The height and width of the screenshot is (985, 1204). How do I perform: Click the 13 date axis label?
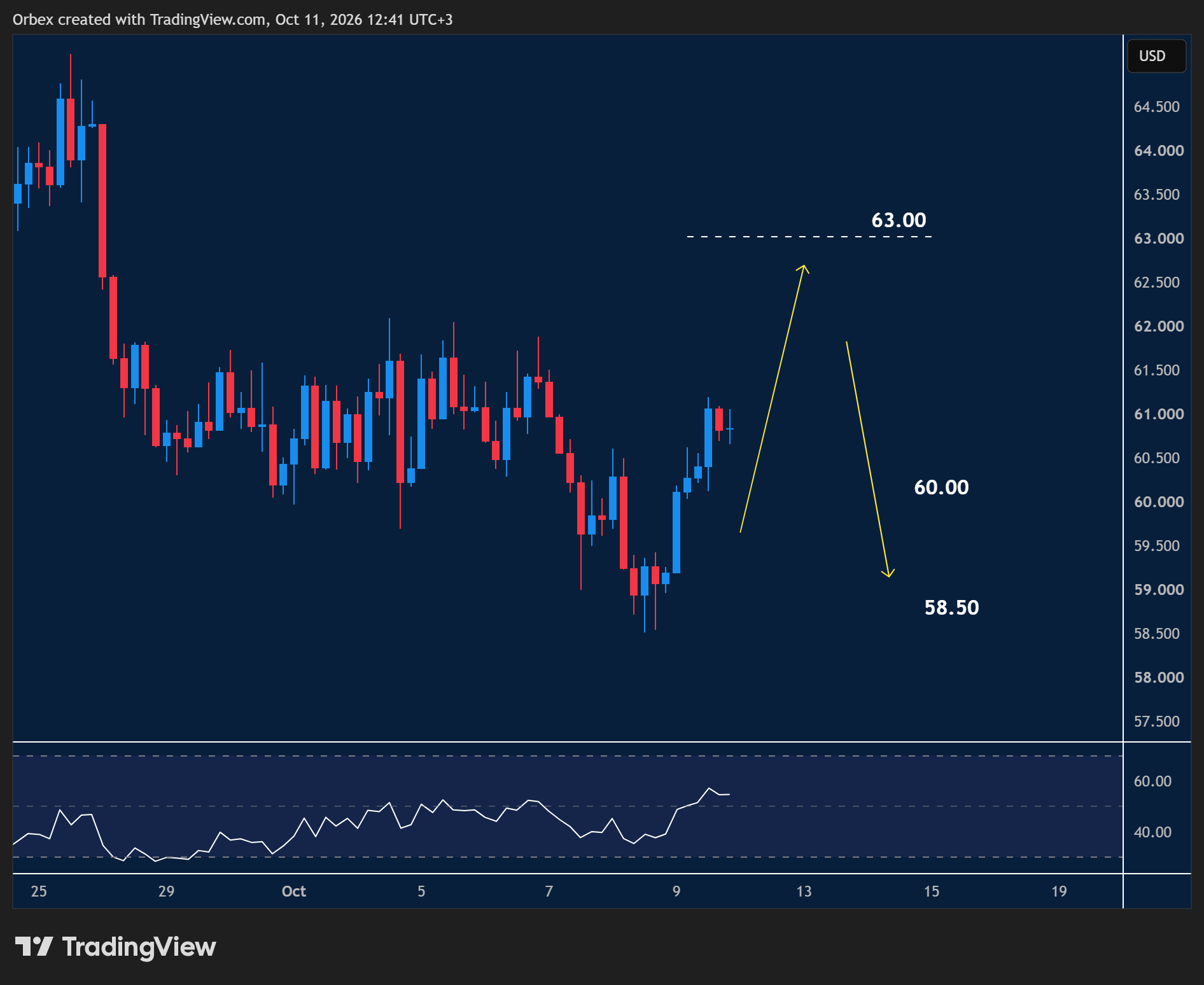pyautogui.click(x=804, y=891)
